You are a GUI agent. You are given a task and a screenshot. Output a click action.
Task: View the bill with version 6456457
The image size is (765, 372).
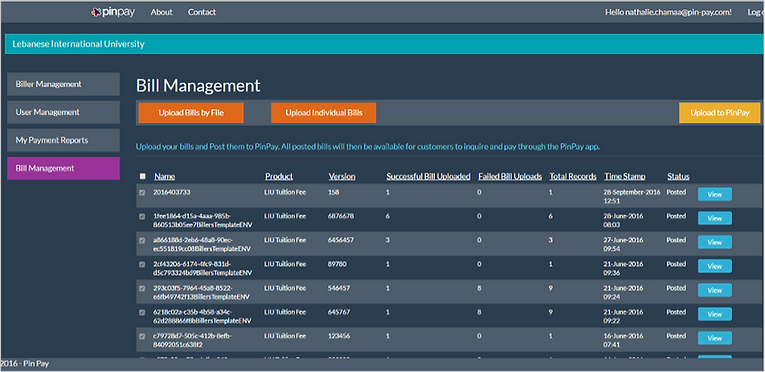click(715, 242)
